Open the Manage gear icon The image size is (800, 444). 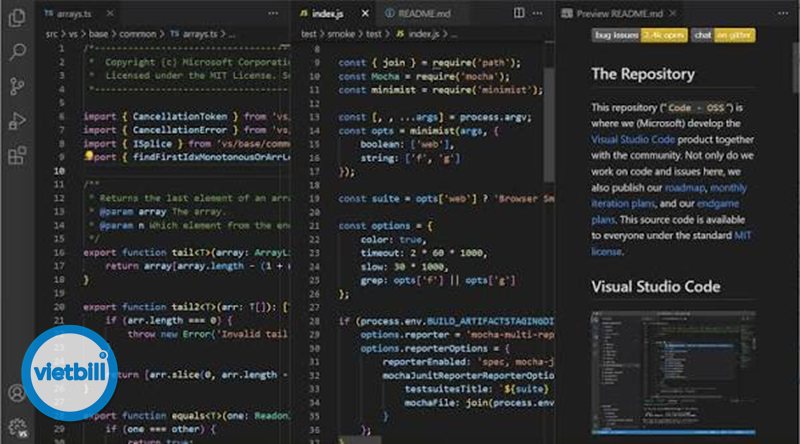click(x=17, y=428)
